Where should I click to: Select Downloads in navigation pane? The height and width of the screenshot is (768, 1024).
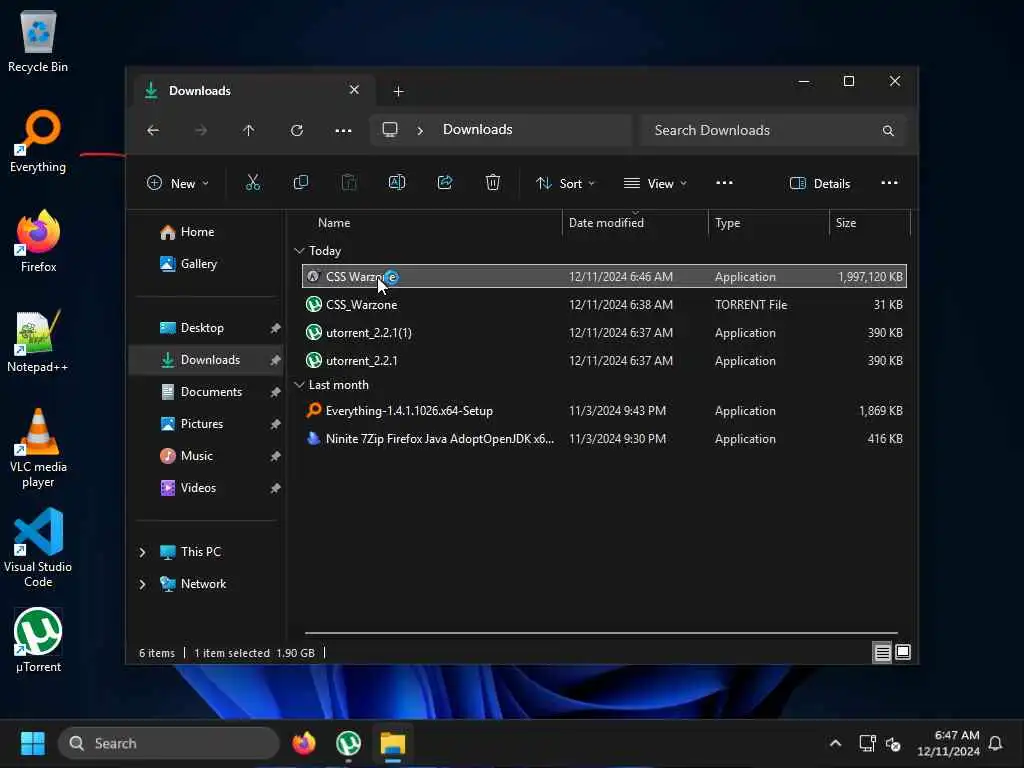coord(205,360)
